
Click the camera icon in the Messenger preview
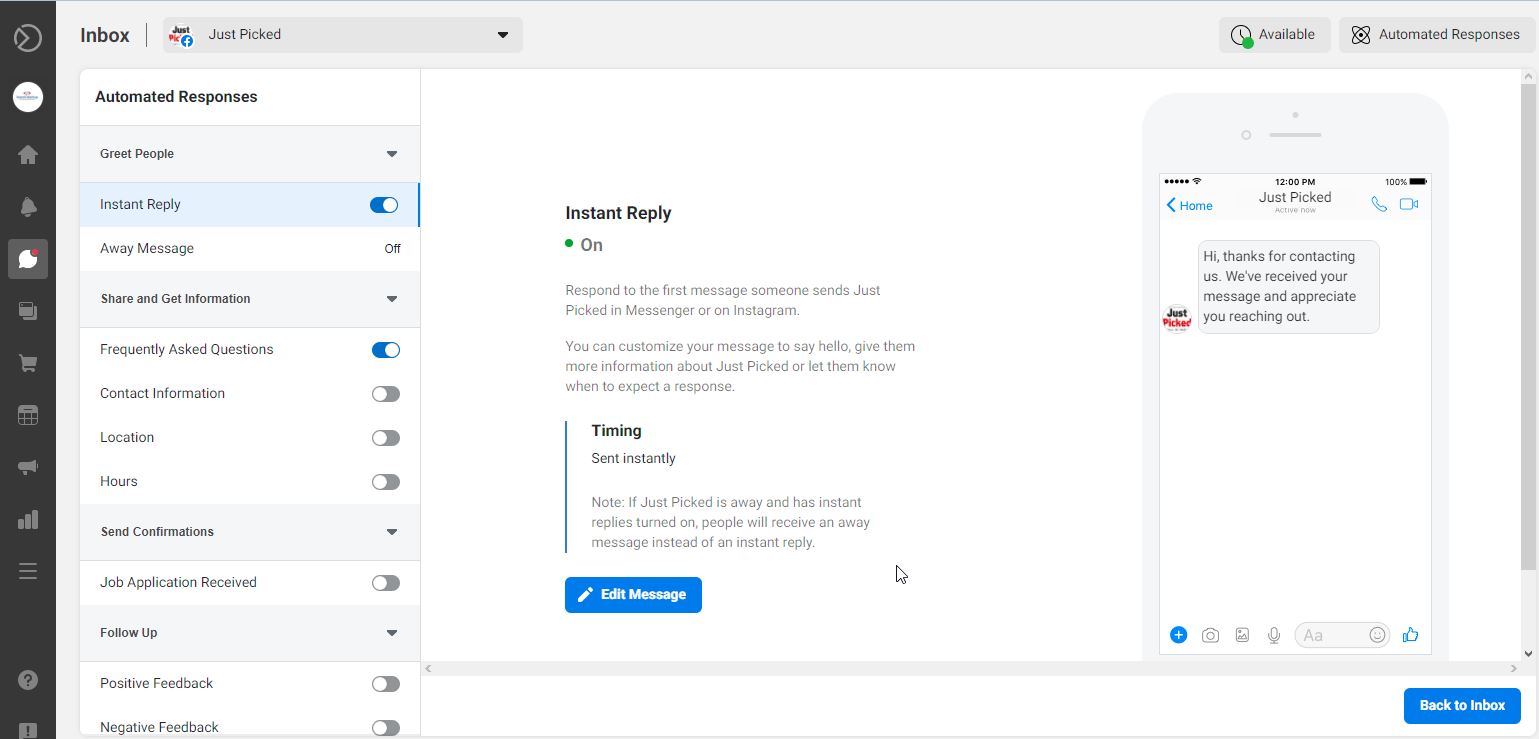click(x=1210, y=634)
